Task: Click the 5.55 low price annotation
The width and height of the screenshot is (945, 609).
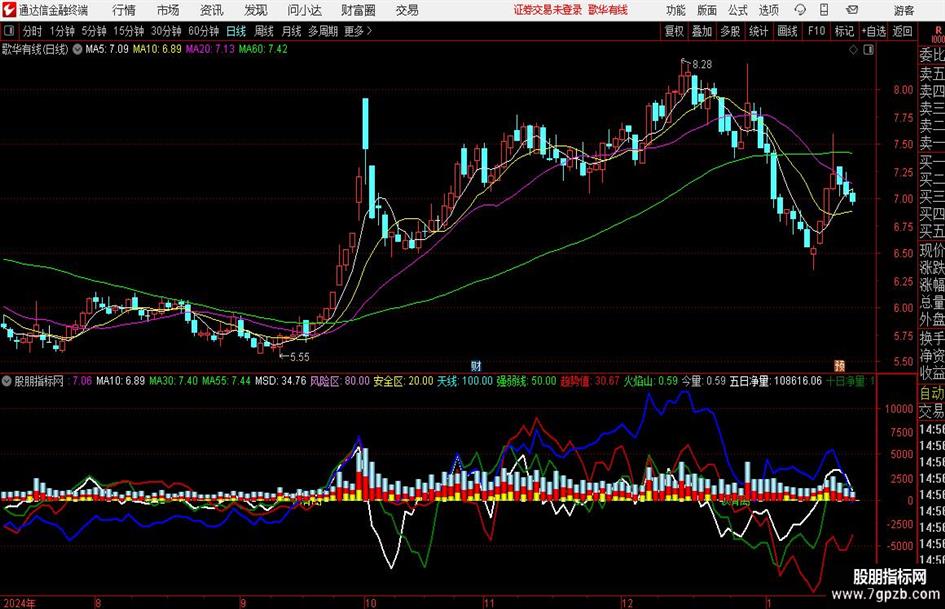Action: pos(300,357)
